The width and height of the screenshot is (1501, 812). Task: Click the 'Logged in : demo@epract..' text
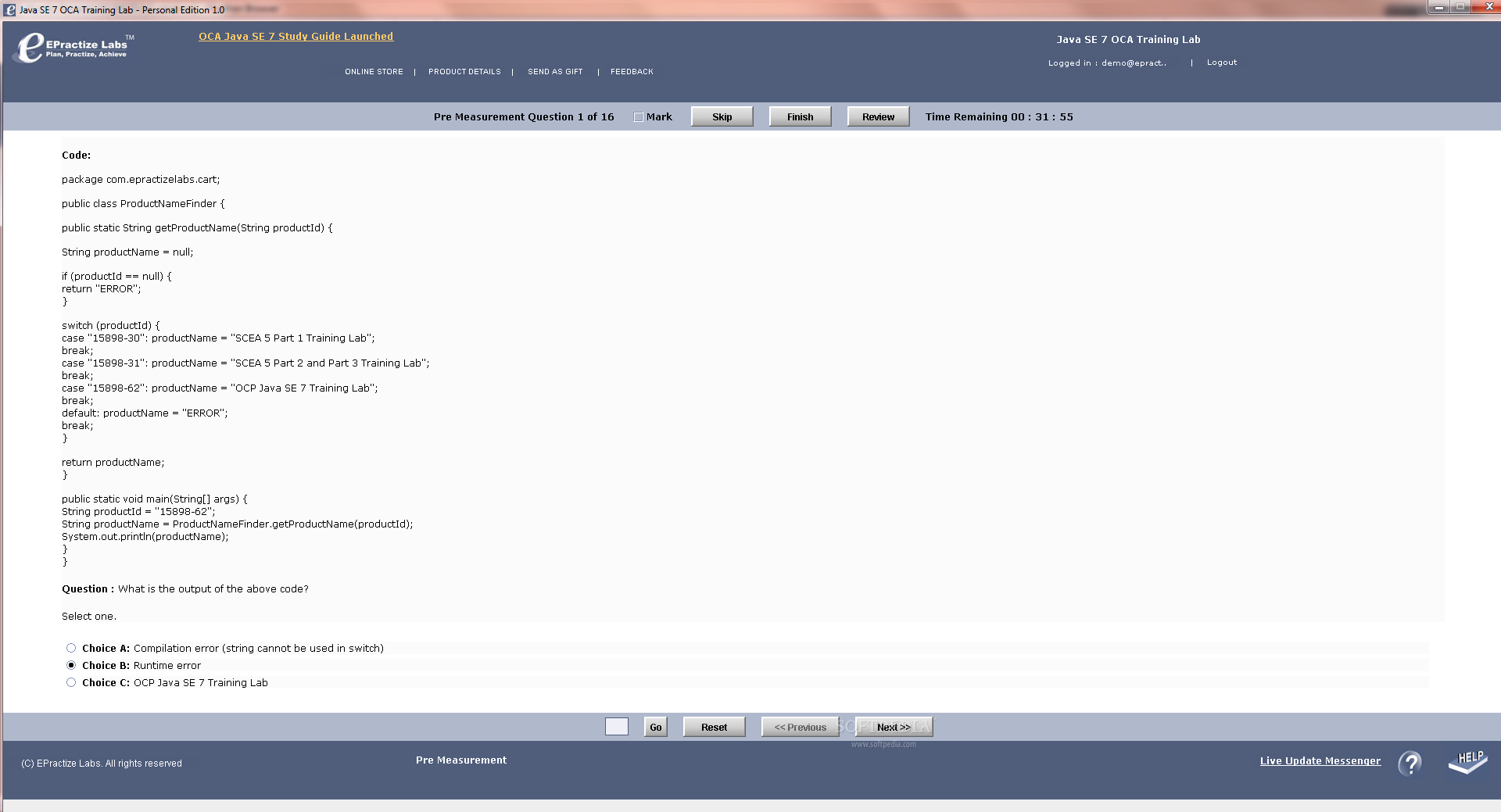(x=1107, y=63)
